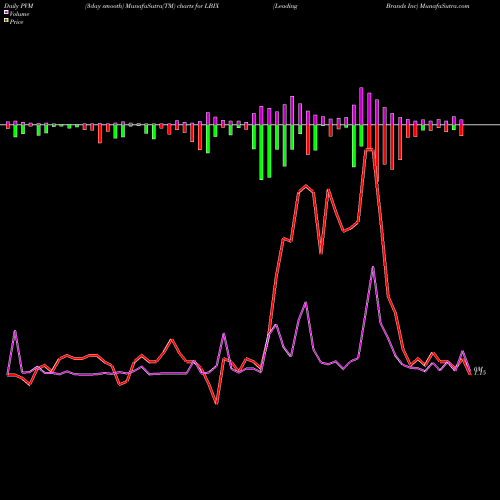Click the (Leading text in the header
The height and width of the screenshot is (500, 500).
coord(285,6)
